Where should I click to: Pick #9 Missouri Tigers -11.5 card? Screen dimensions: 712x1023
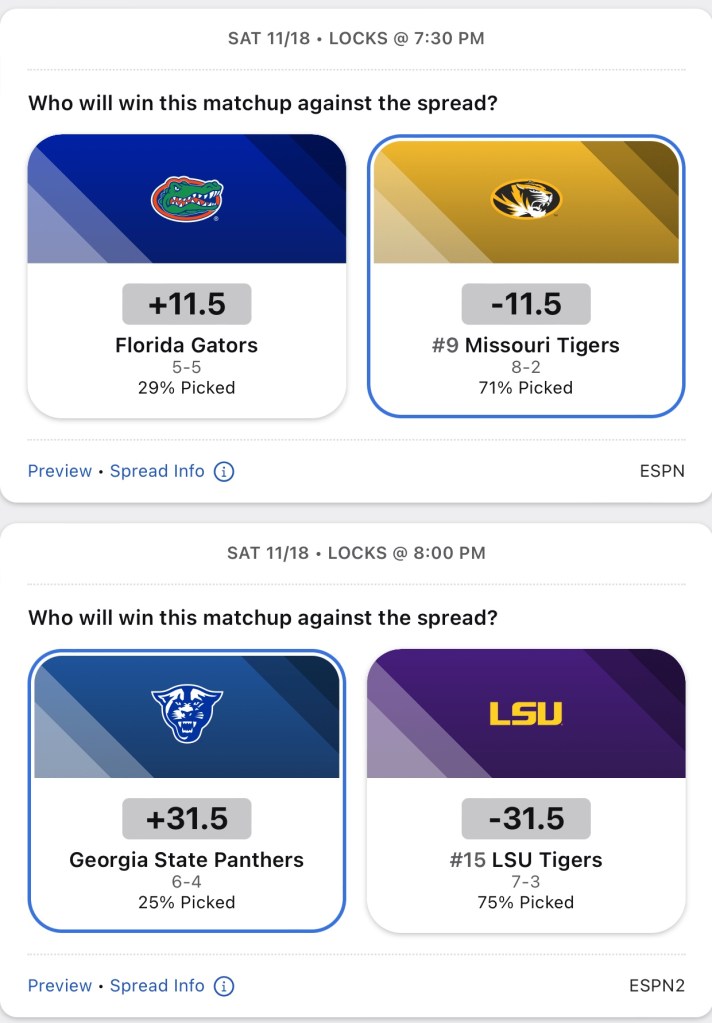tap(526, 345)
